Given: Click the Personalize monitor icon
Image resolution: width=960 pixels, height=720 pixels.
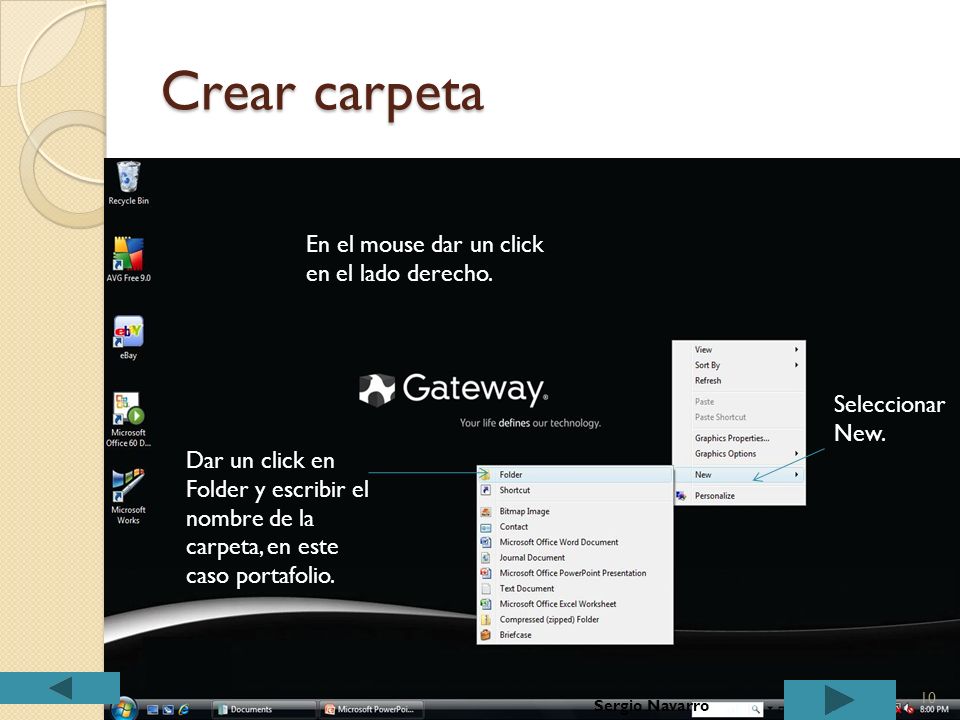Looking at the screenshot, I should click(x=681, y=496).
